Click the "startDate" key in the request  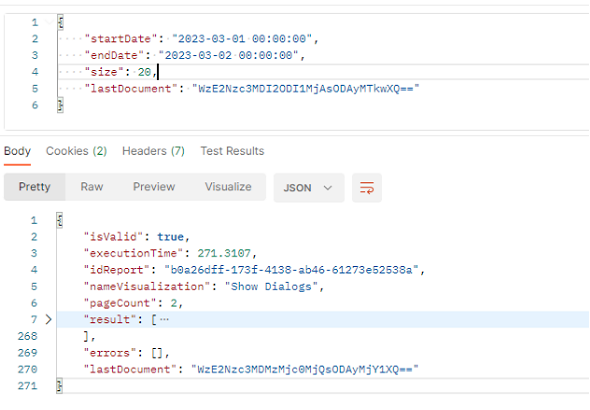coord(121,39)
